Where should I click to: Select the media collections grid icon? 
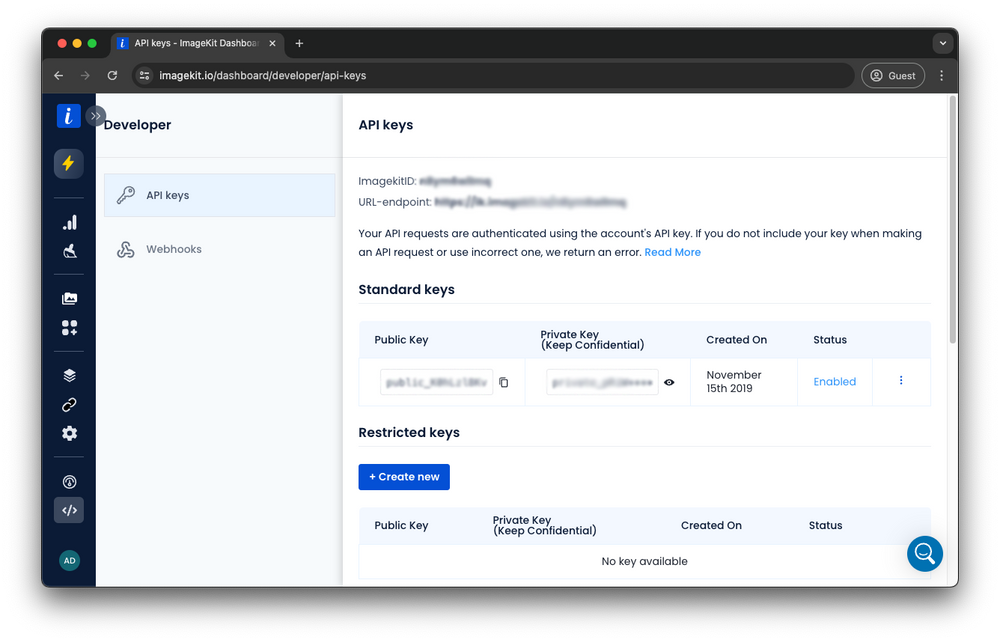tap(69, 327)
